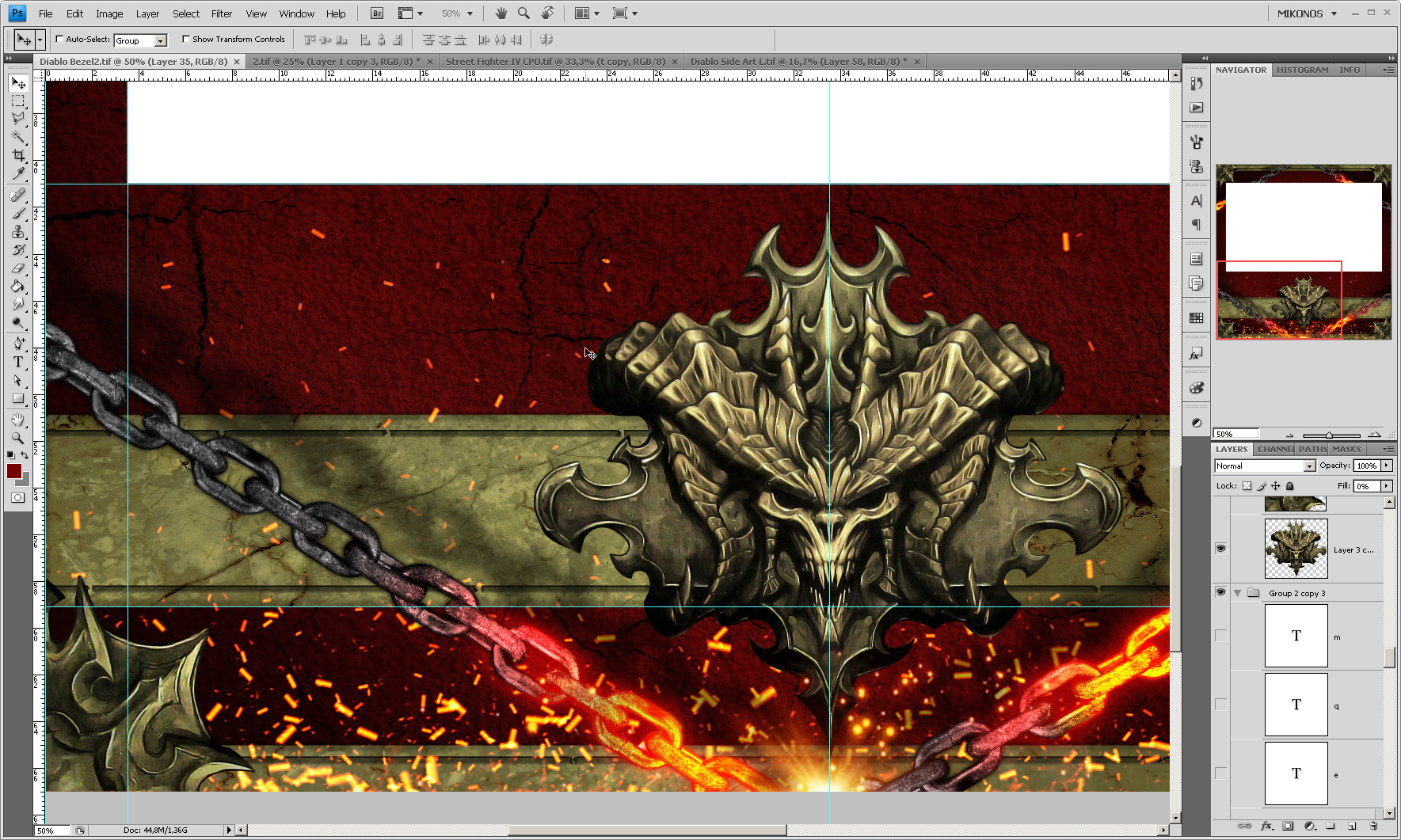Viewport: 1401px width, 840px height.
Task: Switch to the Histogram tab
Action: [x=1303, y=70]
